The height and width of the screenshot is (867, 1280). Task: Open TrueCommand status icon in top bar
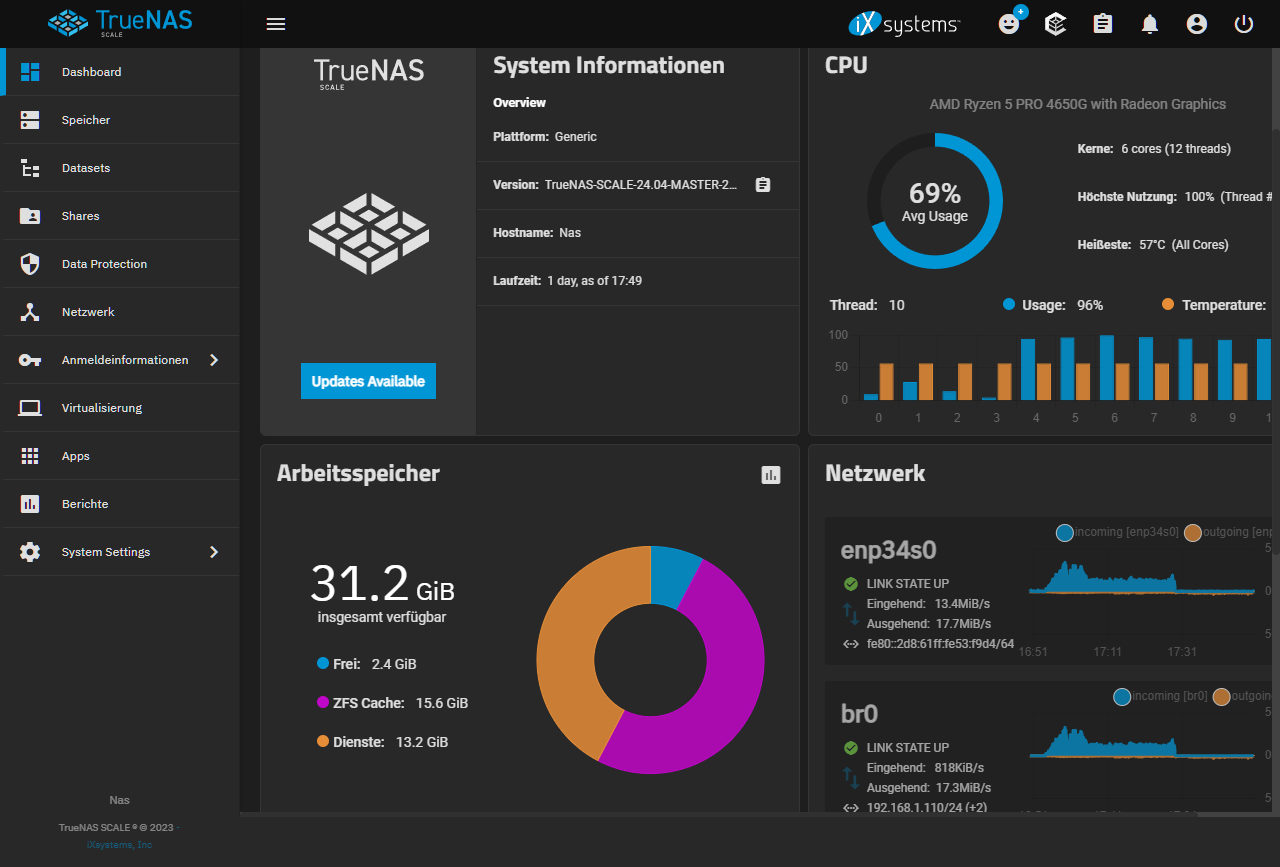pos(1056,24)
